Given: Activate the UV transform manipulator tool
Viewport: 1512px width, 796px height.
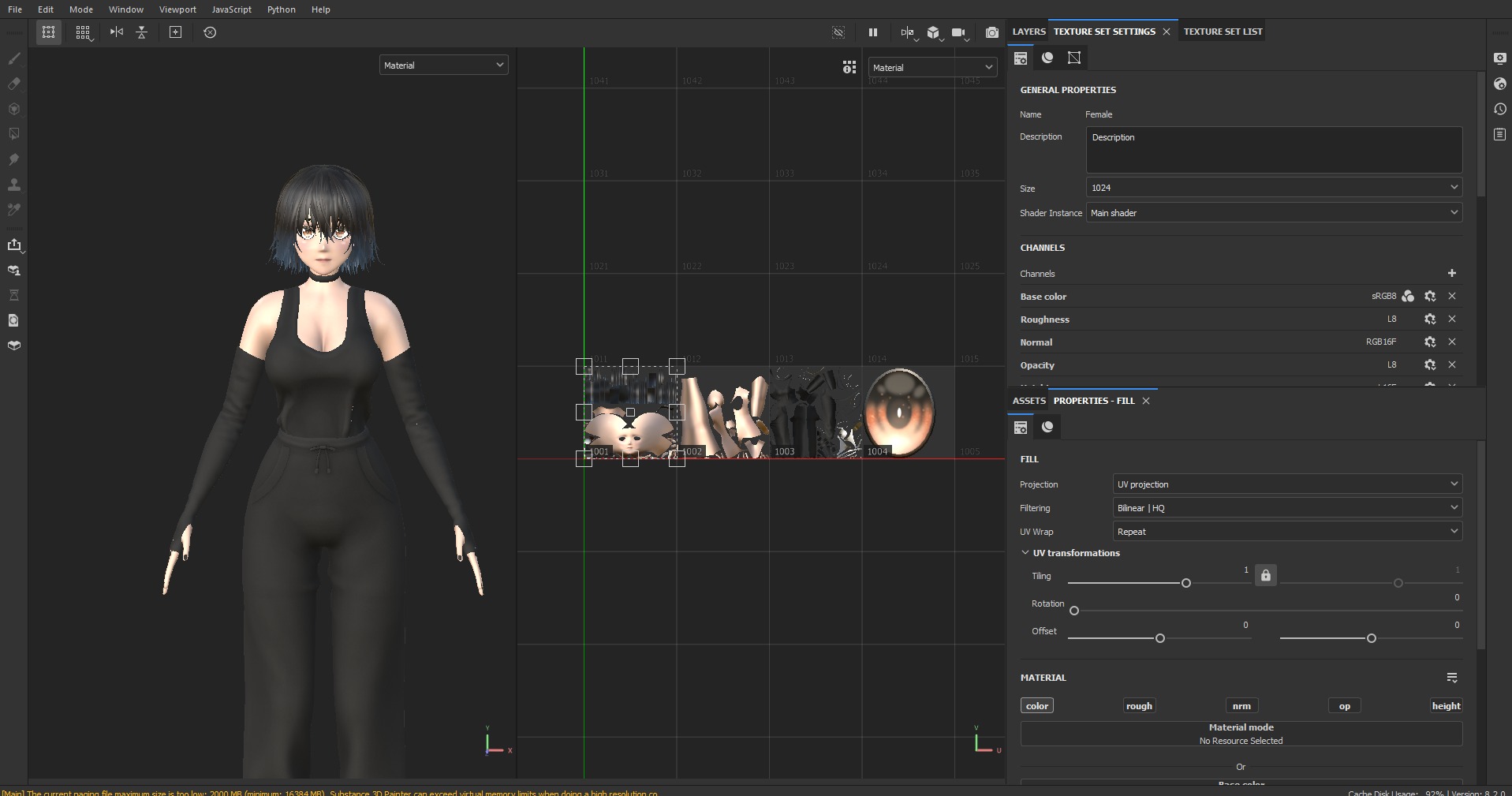Looking at the screenshot, I should click(x=49, y=32).
